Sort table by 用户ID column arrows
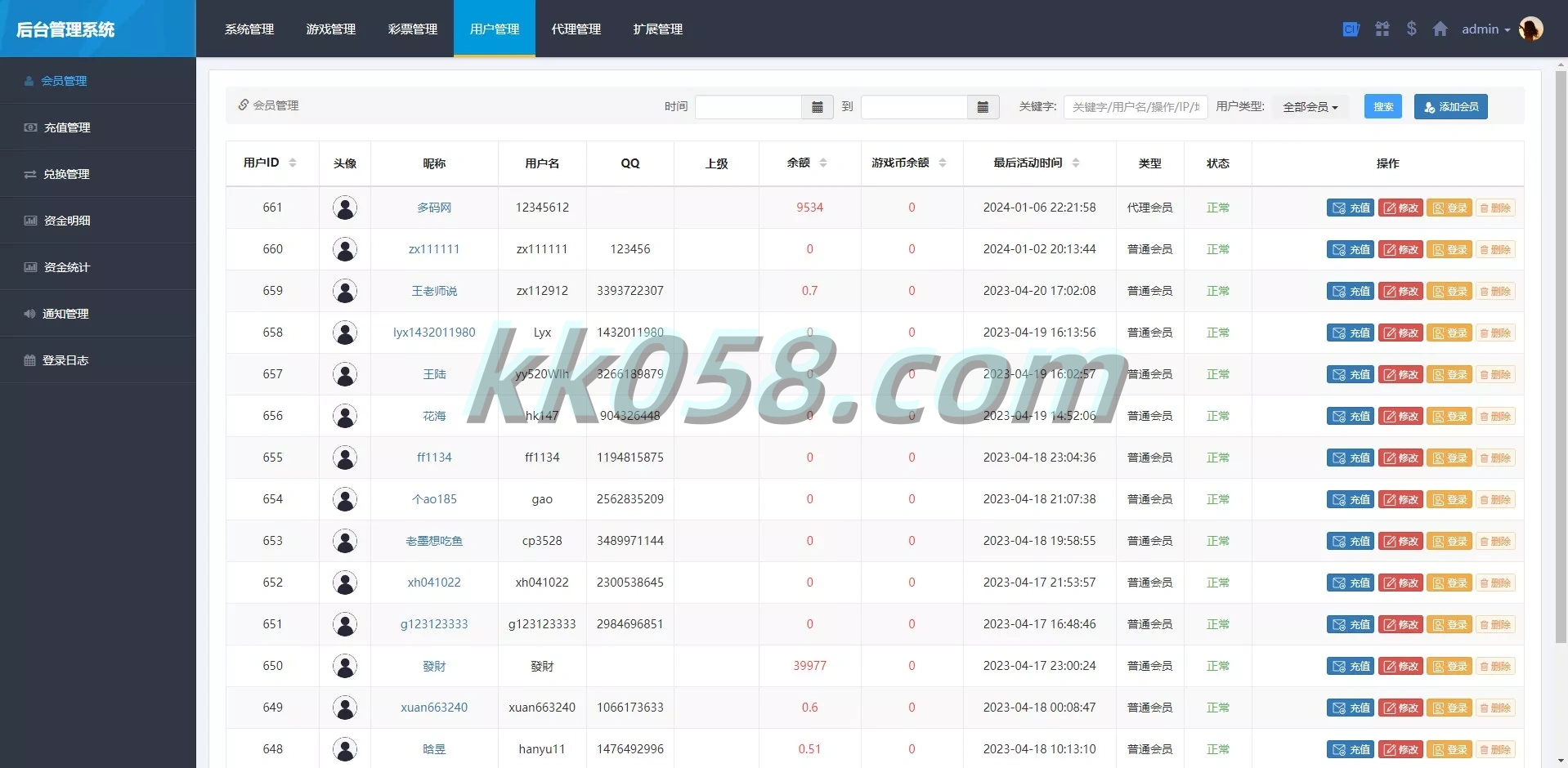 click(293, 163)
